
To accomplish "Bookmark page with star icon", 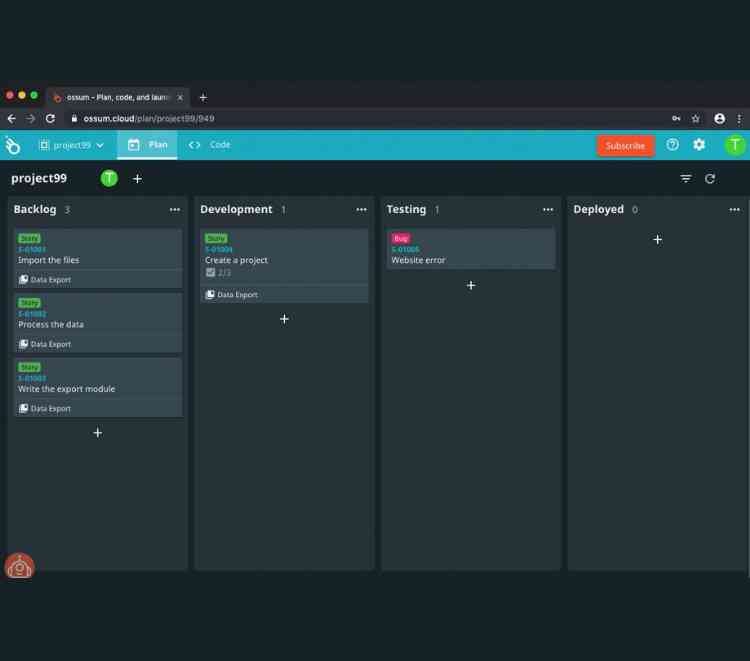I will pos(696,118).
